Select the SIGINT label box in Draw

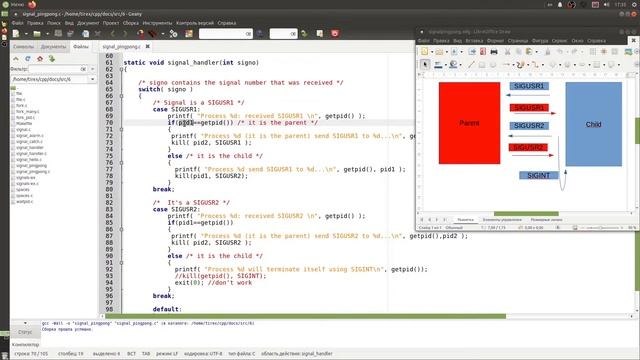[538, 176]
